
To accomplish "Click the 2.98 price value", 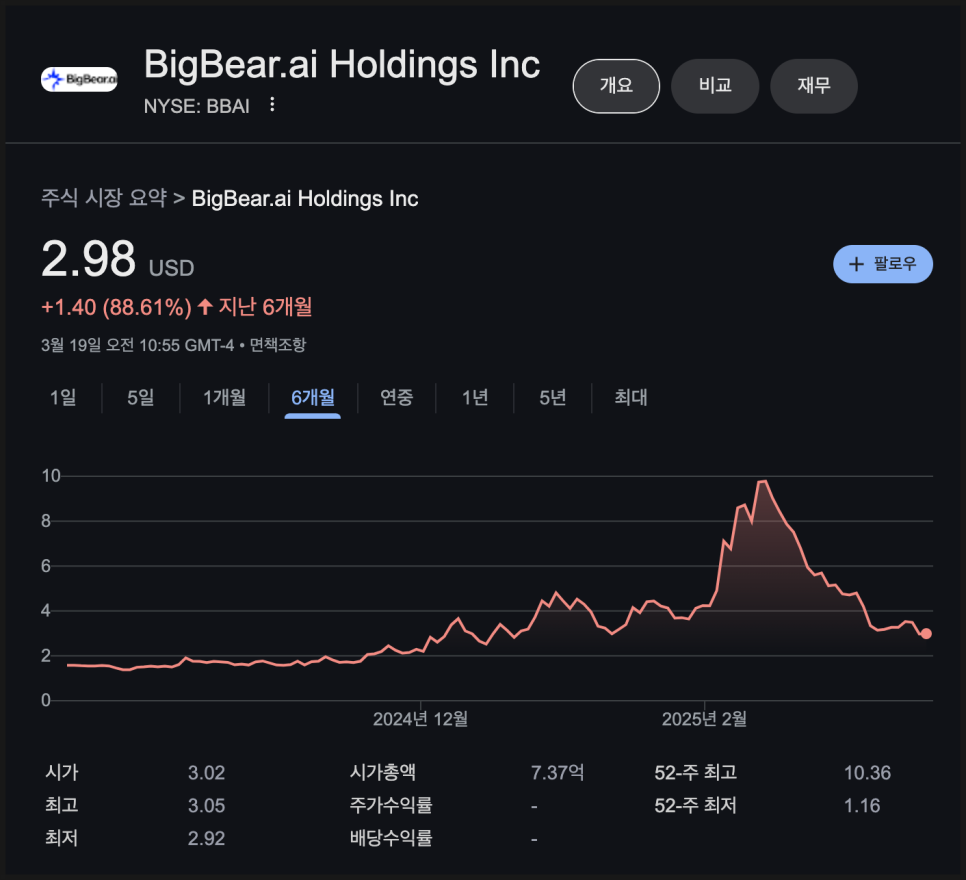I will click(x=88, y=259).
